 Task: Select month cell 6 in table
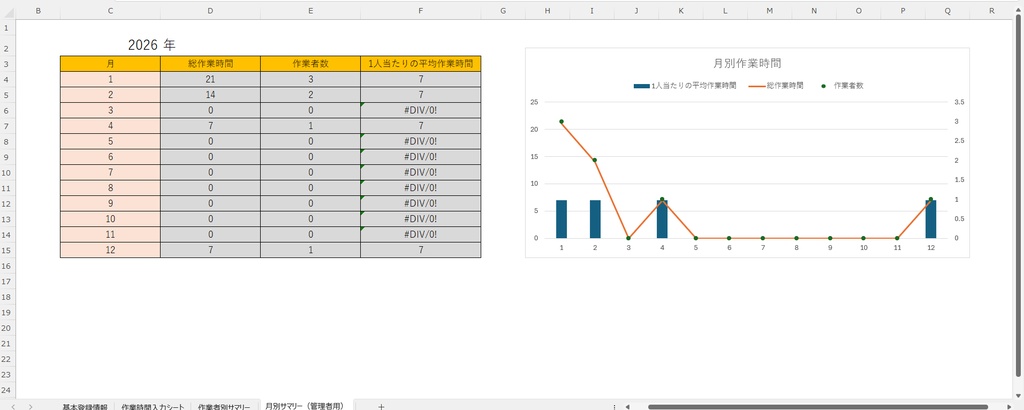pos(110,157)
